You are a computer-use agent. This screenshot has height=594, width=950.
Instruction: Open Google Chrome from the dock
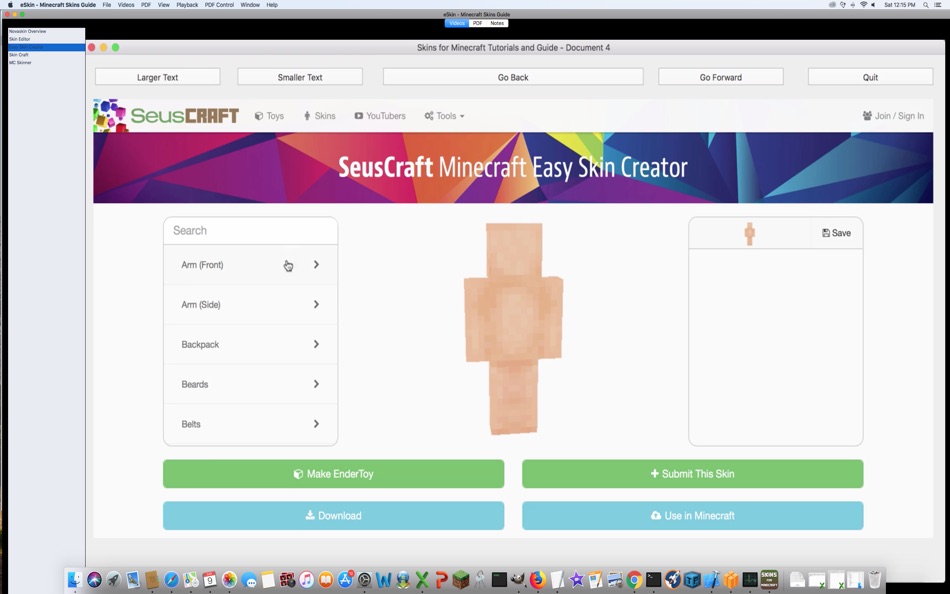coord(634,579)
